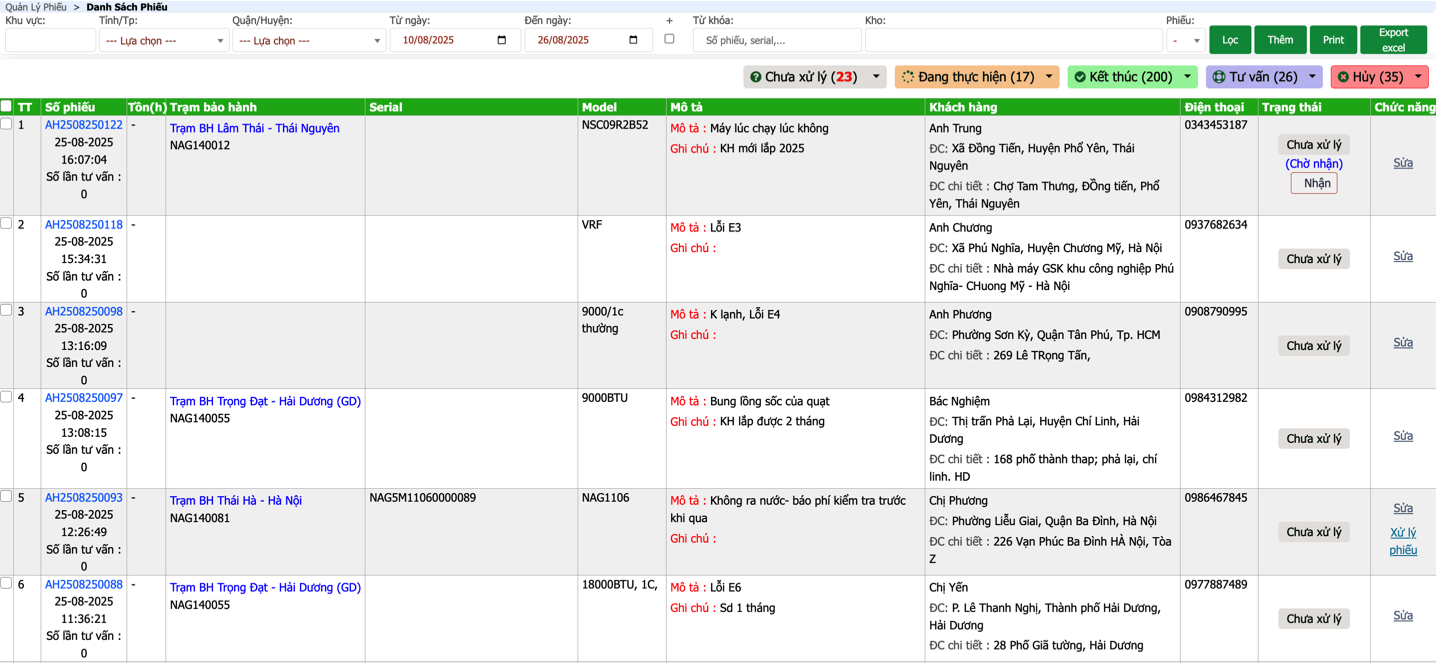
Task: Click globe icon on Tư vấn badge
Action: click(1219, 77)
